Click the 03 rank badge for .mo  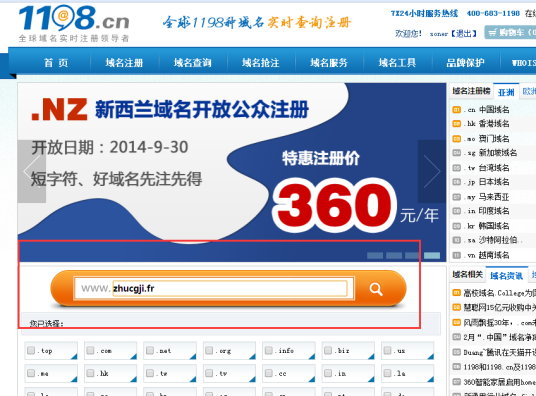pyautogui.click(x=456, y=138)
